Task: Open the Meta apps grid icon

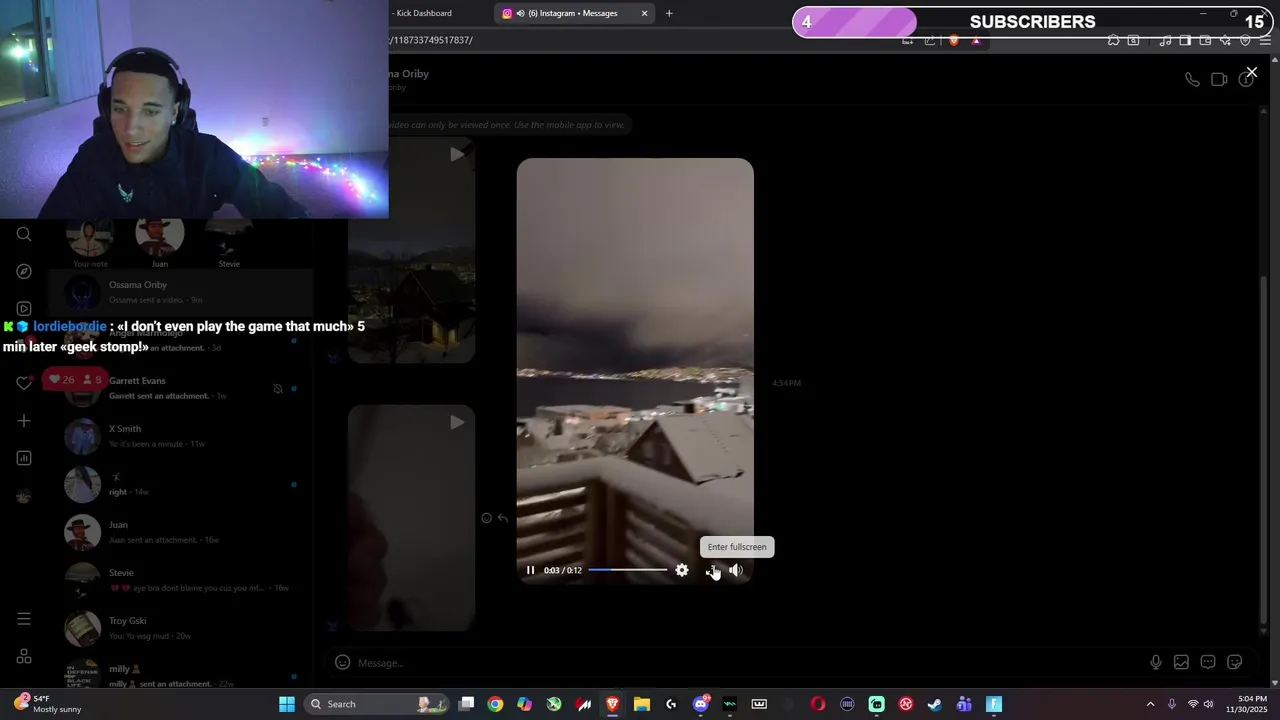Action: 24,657
